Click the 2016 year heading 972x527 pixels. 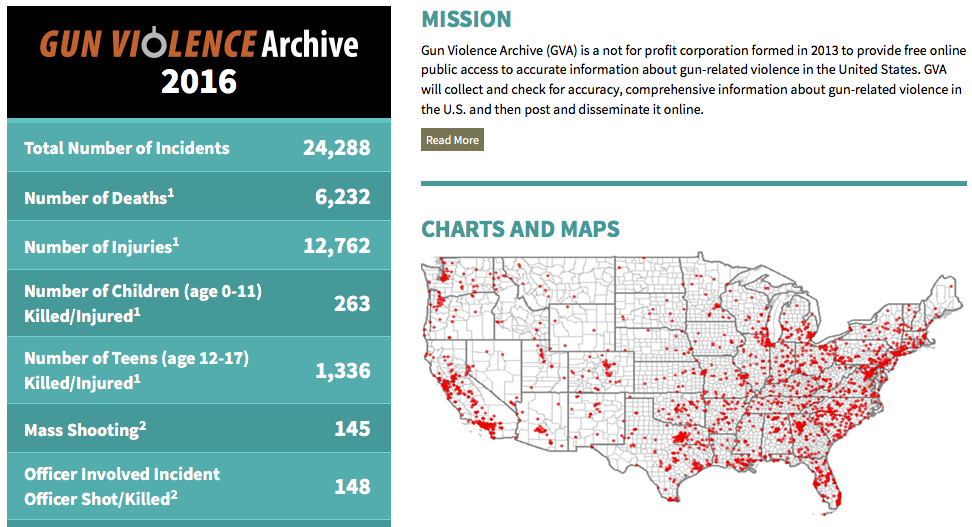click(x=198, y=81)
